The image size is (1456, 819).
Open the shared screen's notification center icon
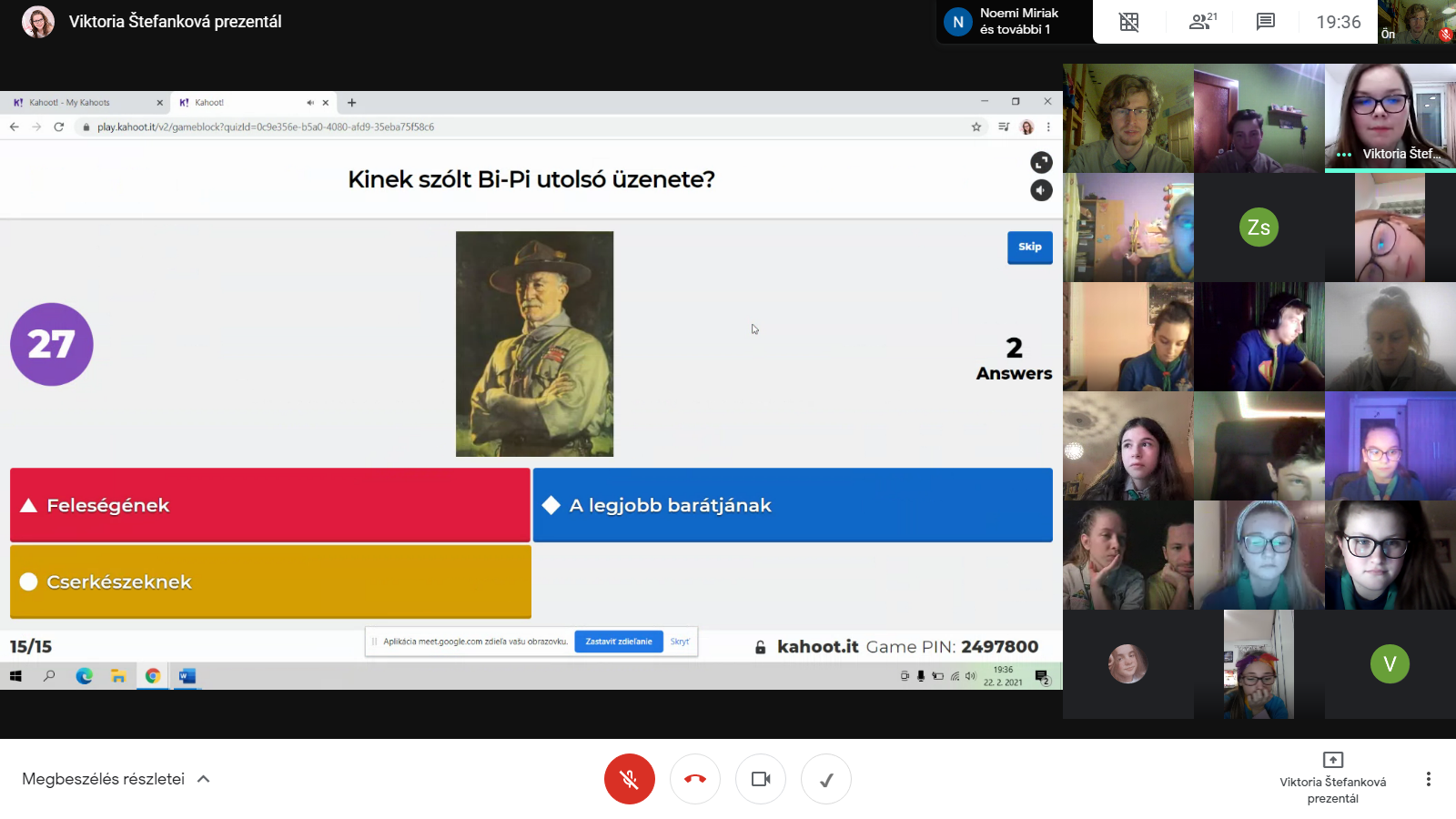(1042, 676)
